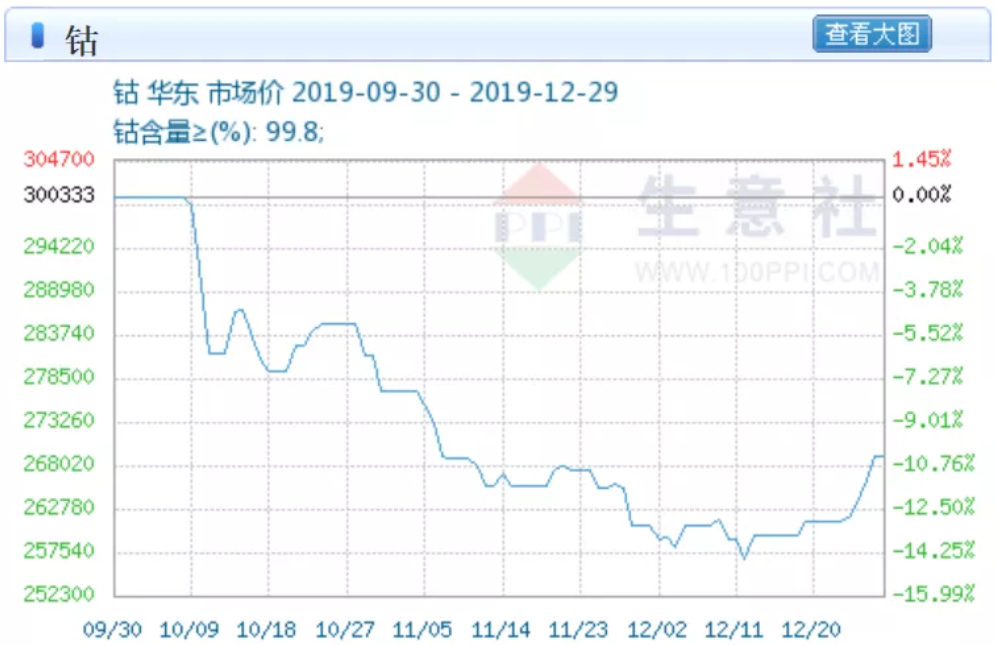Click the 10/09 date label on x-axis

coord(190,629)
